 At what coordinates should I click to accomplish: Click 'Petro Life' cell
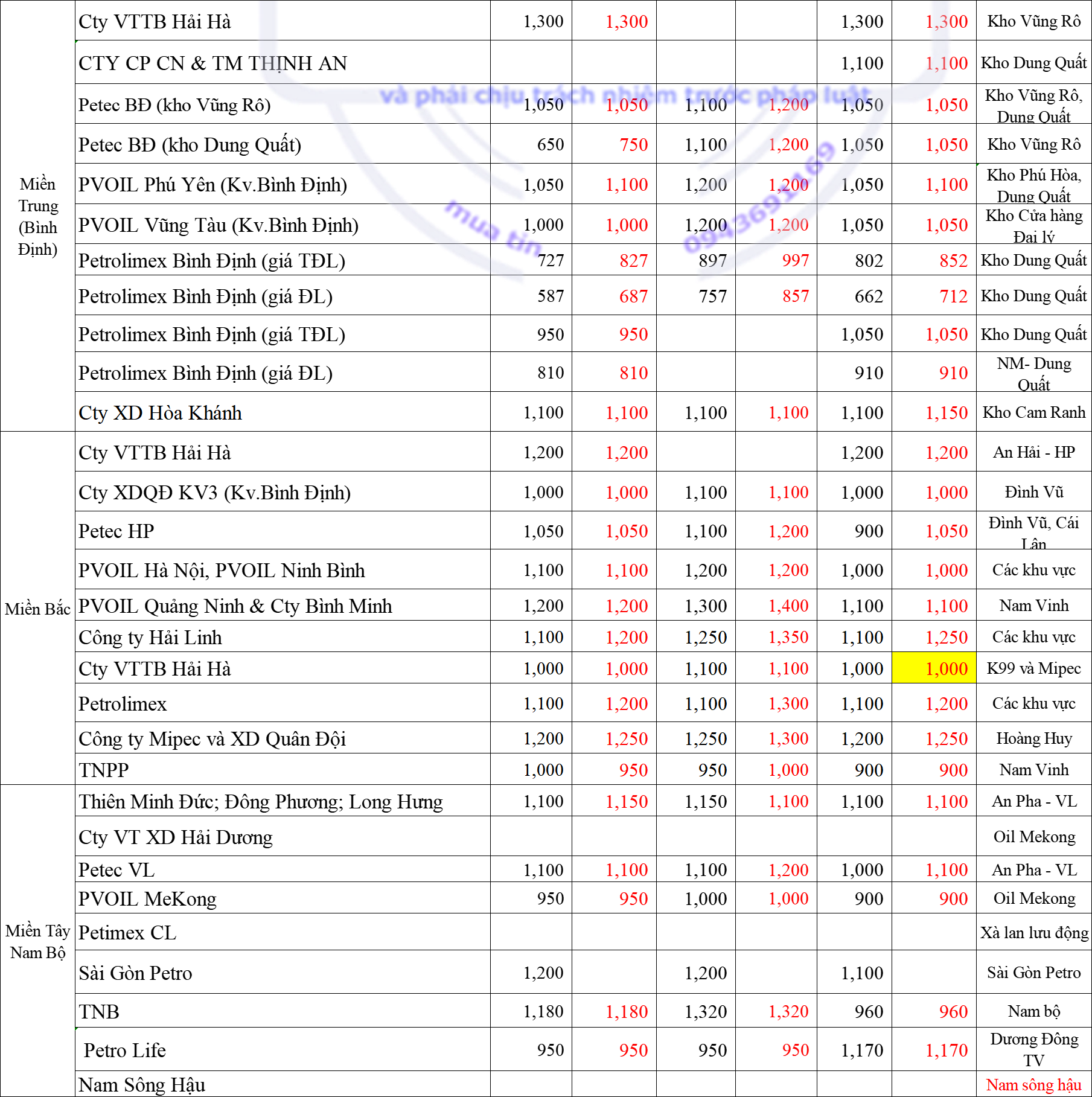[x=283, y=1050]
